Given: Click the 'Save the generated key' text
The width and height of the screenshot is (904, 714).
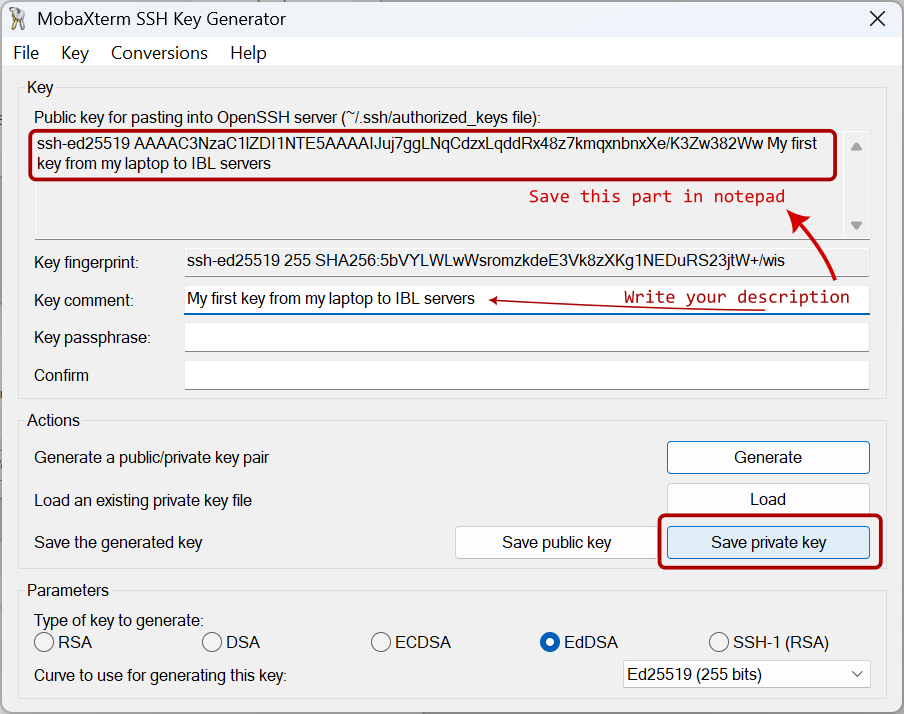Looking at the screenshot, I should pyautogui.click(x=118, y=543).
